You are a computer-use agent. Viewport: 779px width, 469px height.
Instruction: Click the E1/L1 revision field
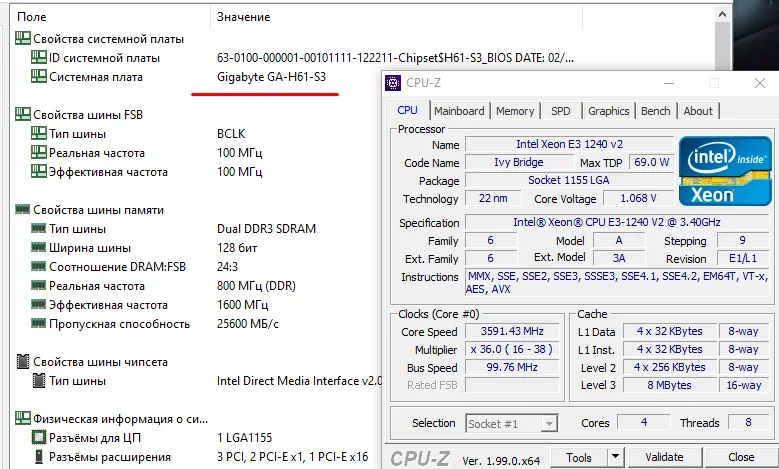pyautogui.click(x=743, y=258)
